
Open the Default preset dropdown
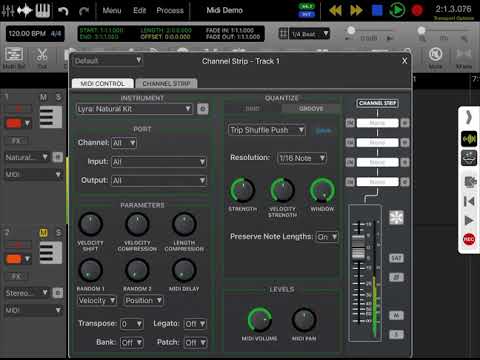point(107,61)
